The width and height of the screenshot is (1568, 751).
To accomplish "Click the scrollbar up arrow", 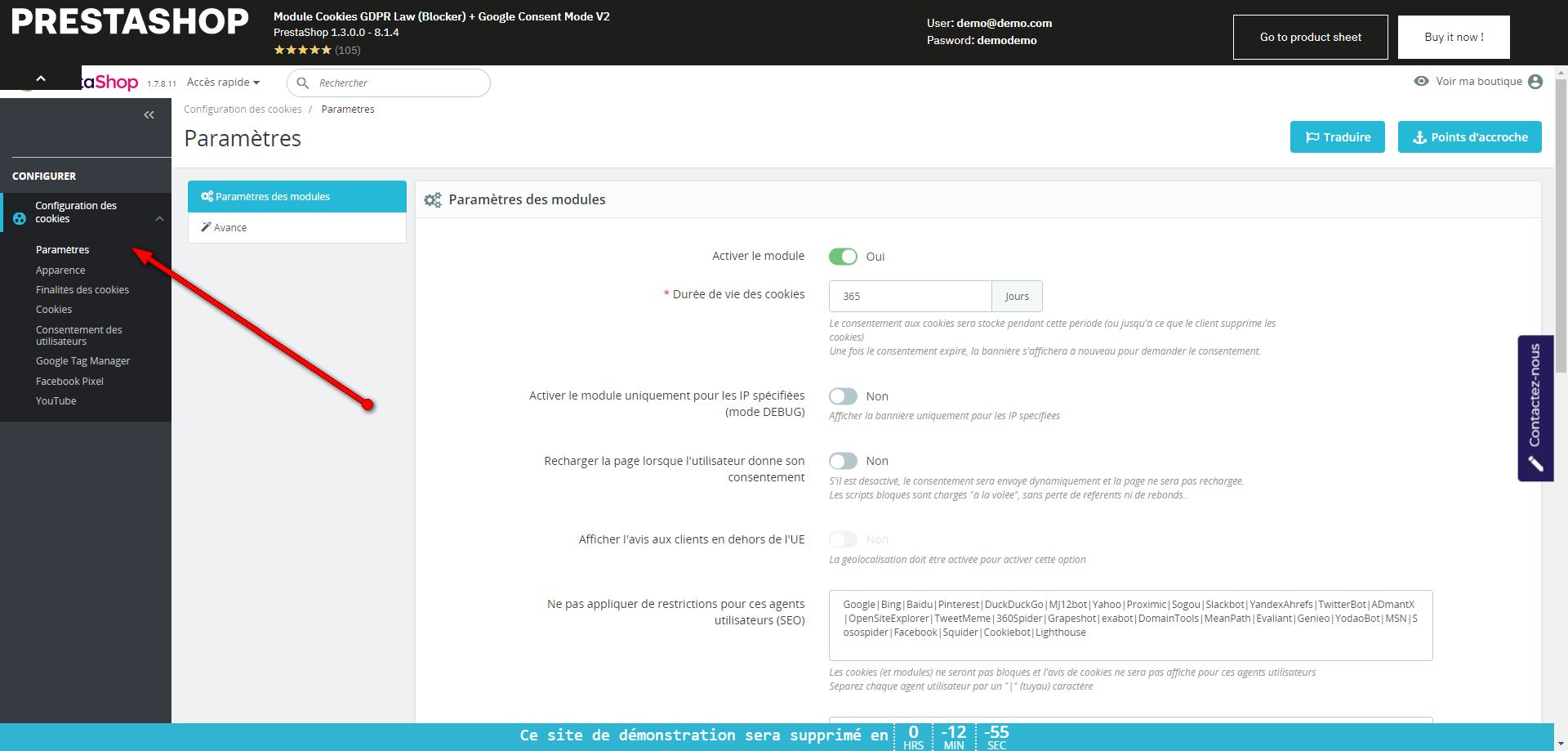I will pyautogui.click(x=1561, y=72).
